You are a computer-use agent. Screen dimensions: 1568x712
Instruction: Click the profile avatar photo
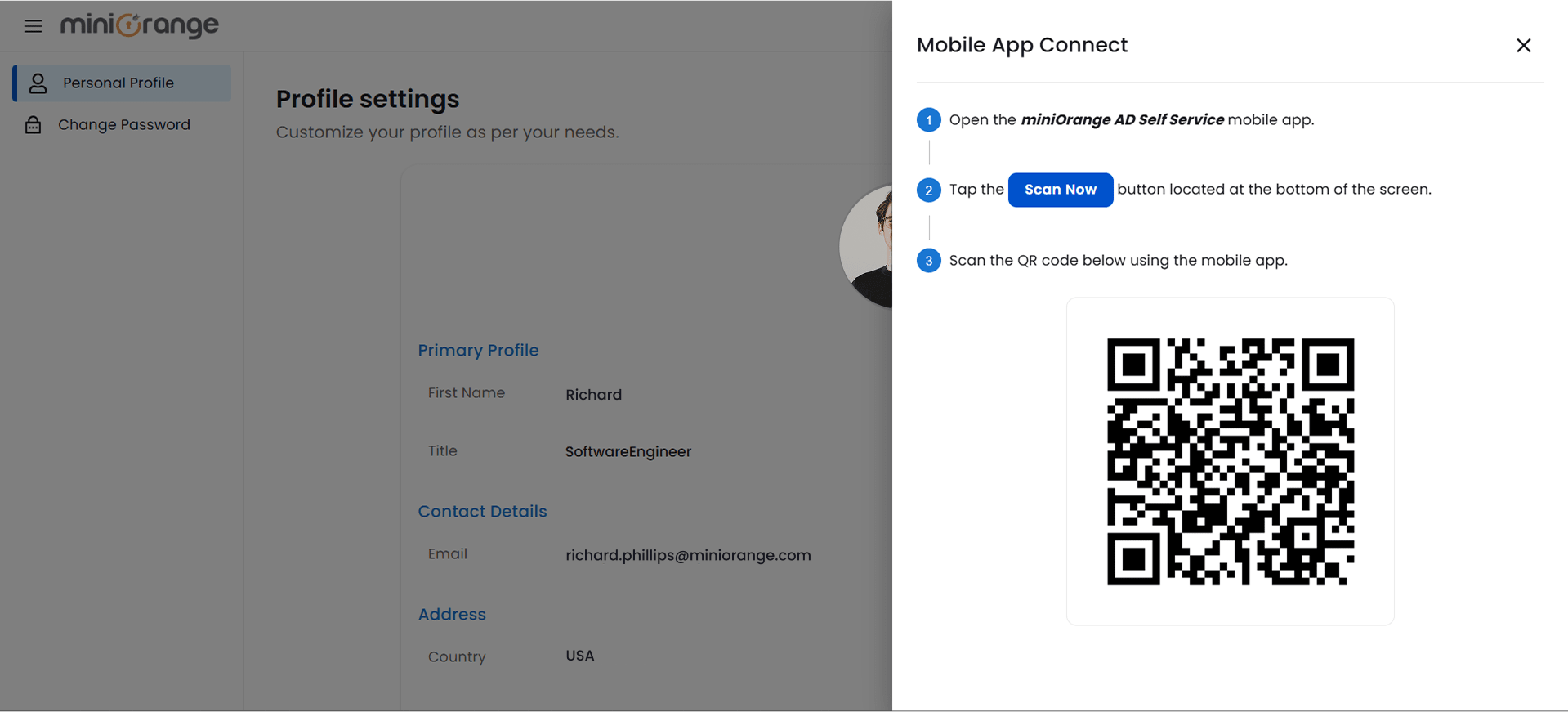click(866, 246)
